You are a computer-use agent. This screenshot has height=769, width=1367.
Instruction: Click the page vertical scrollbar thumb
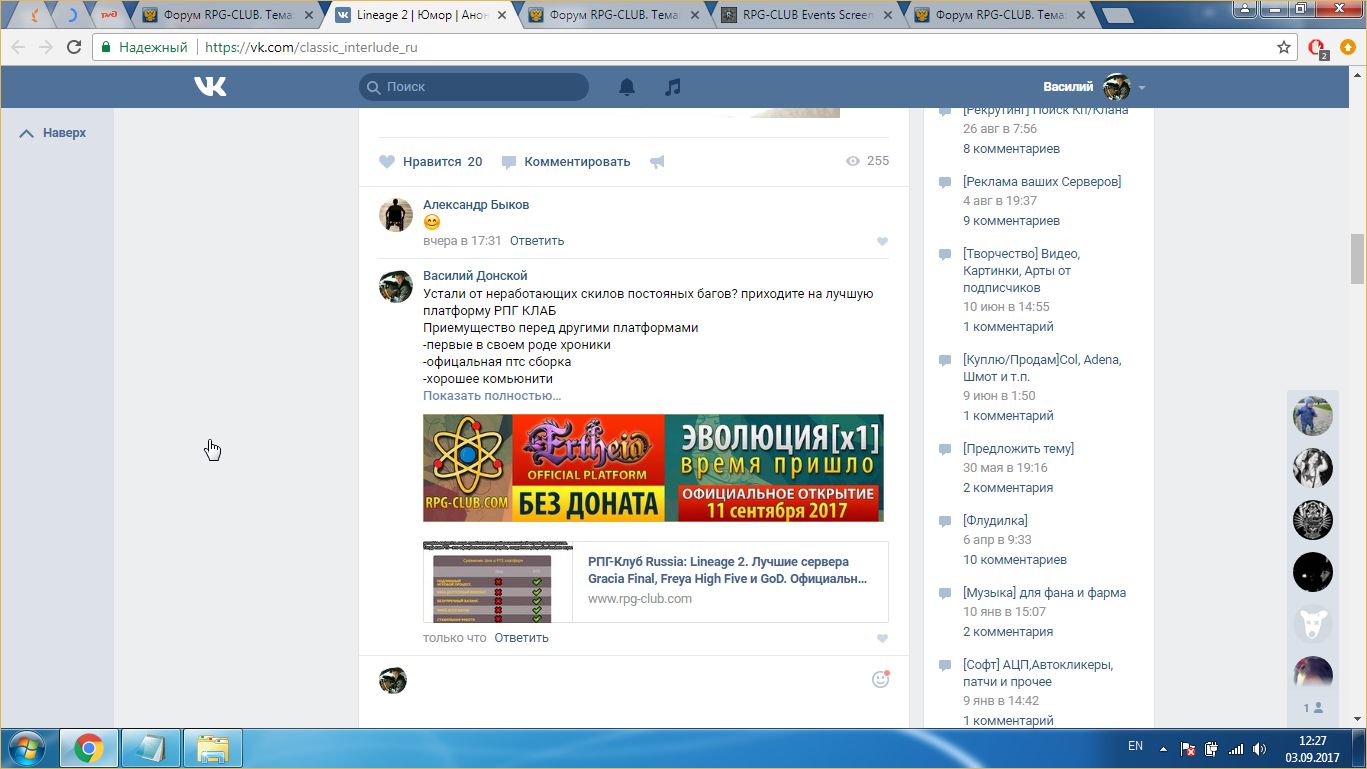[1357, 259]
